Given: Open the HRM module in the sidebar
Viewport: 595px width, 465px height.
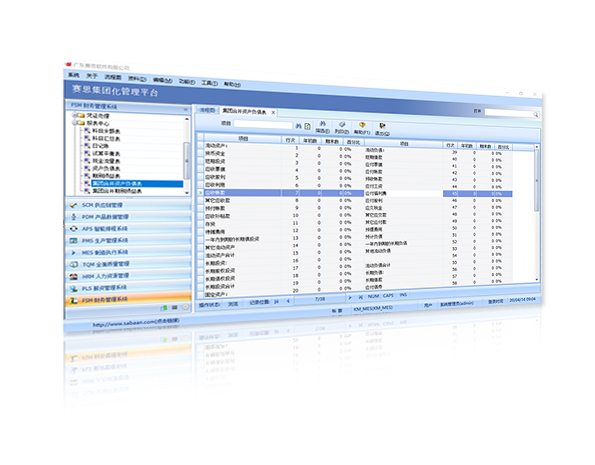Looking at the screenshot, I should point(128,276).
